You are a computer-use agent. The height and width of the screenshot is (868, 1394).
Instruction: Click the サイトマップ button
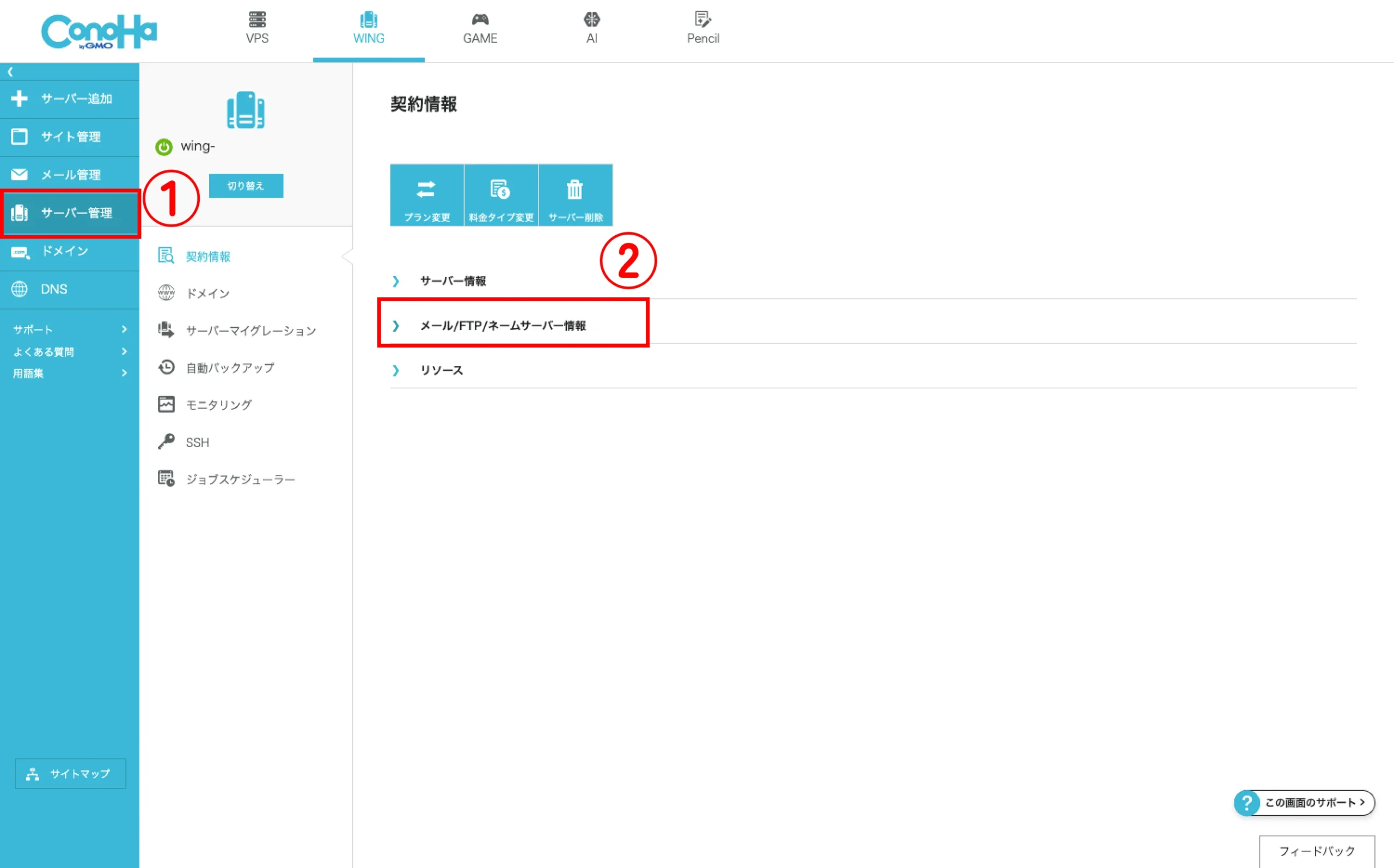[70, 773]
